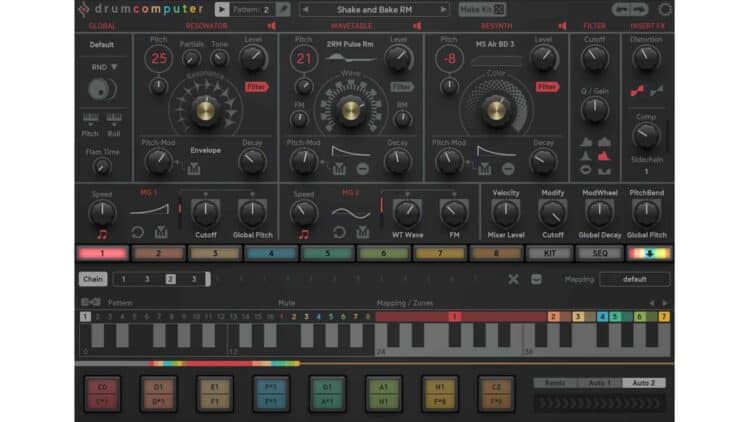
Task: Click the rainbow download arrow button
Action: click(x=650, y=253)
